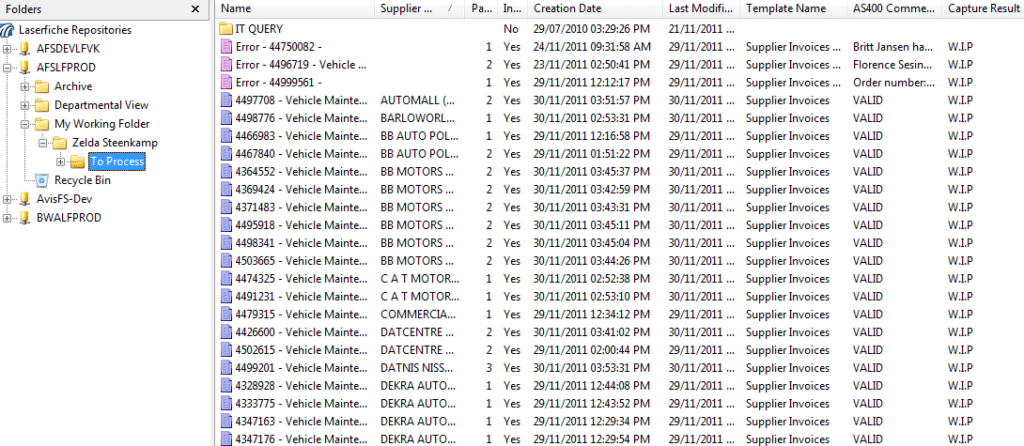Click the document icon for 4364552
This screenshot has height=446, width=1024.
tap(226, 172)
